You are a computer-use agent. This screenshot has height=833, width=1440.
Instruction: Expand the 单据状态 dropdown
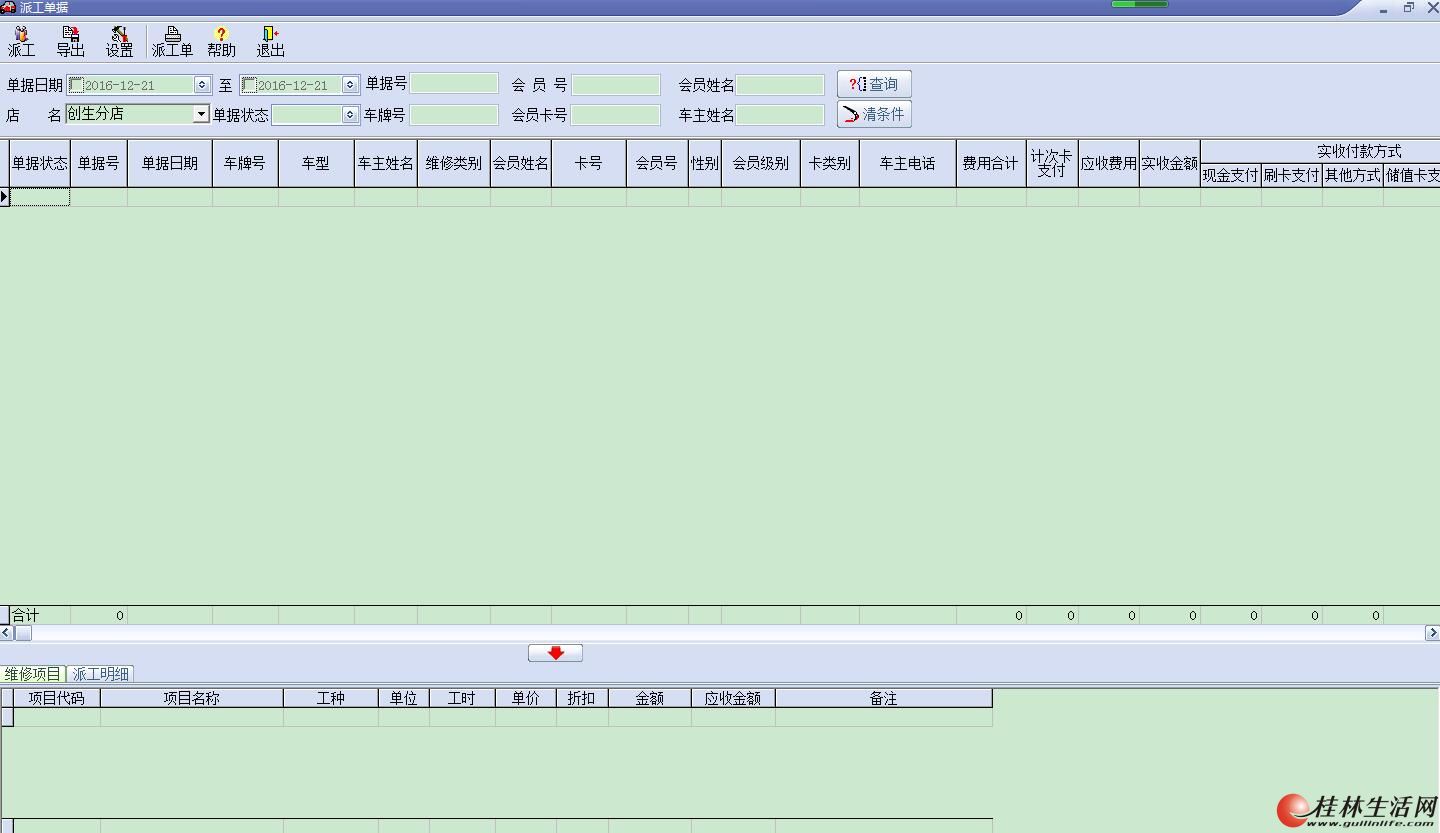click(x=350, y=115)
